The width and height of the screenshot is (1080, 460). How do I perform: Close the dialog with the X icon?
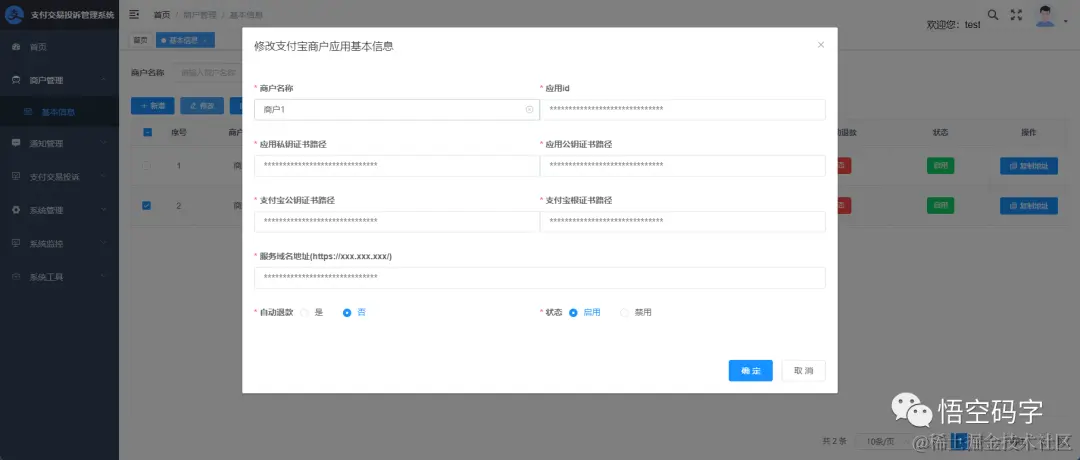click(820, 45)
